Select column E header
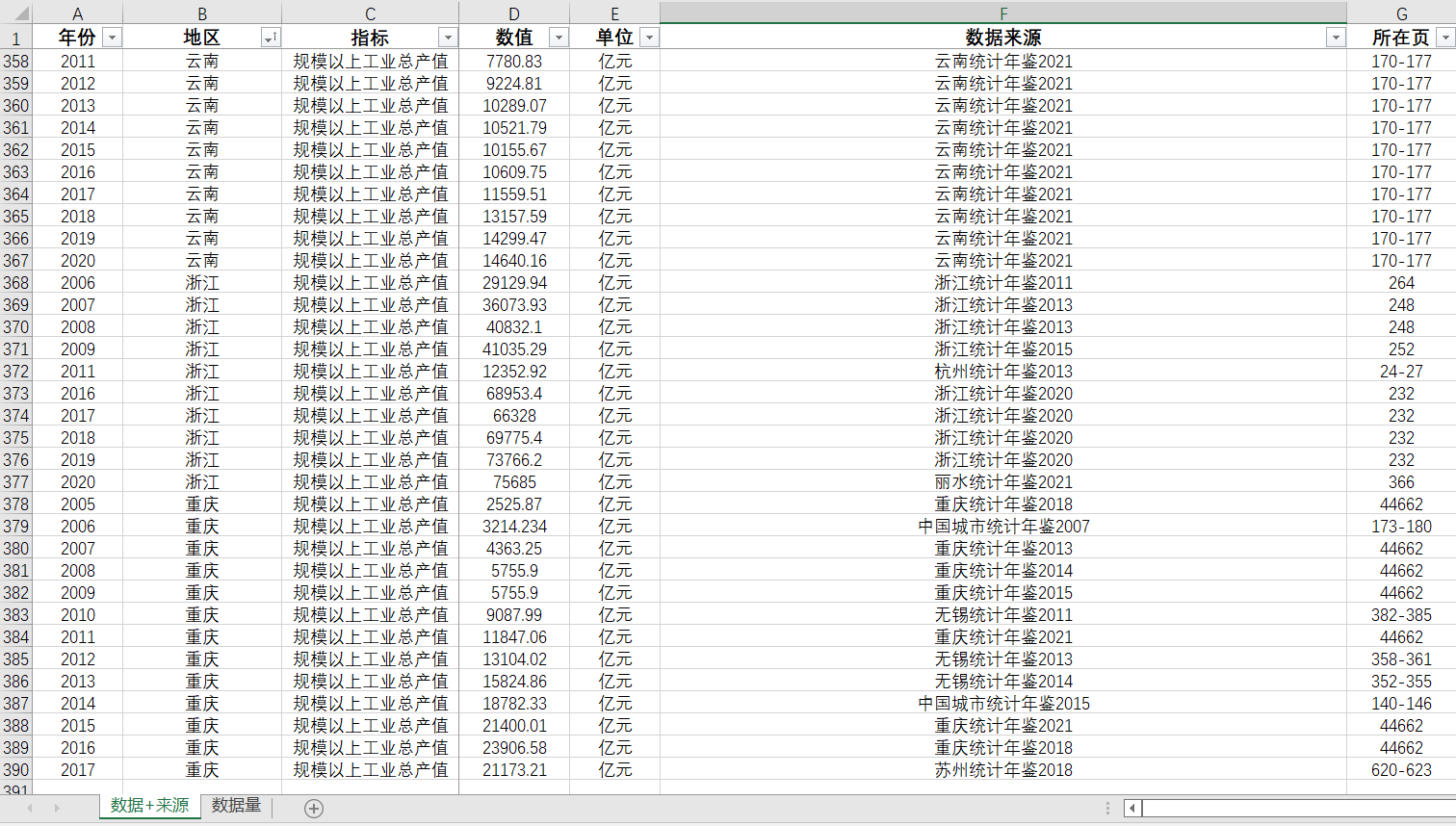This screenshot has height=826, width=1456. tap(614, 13)
